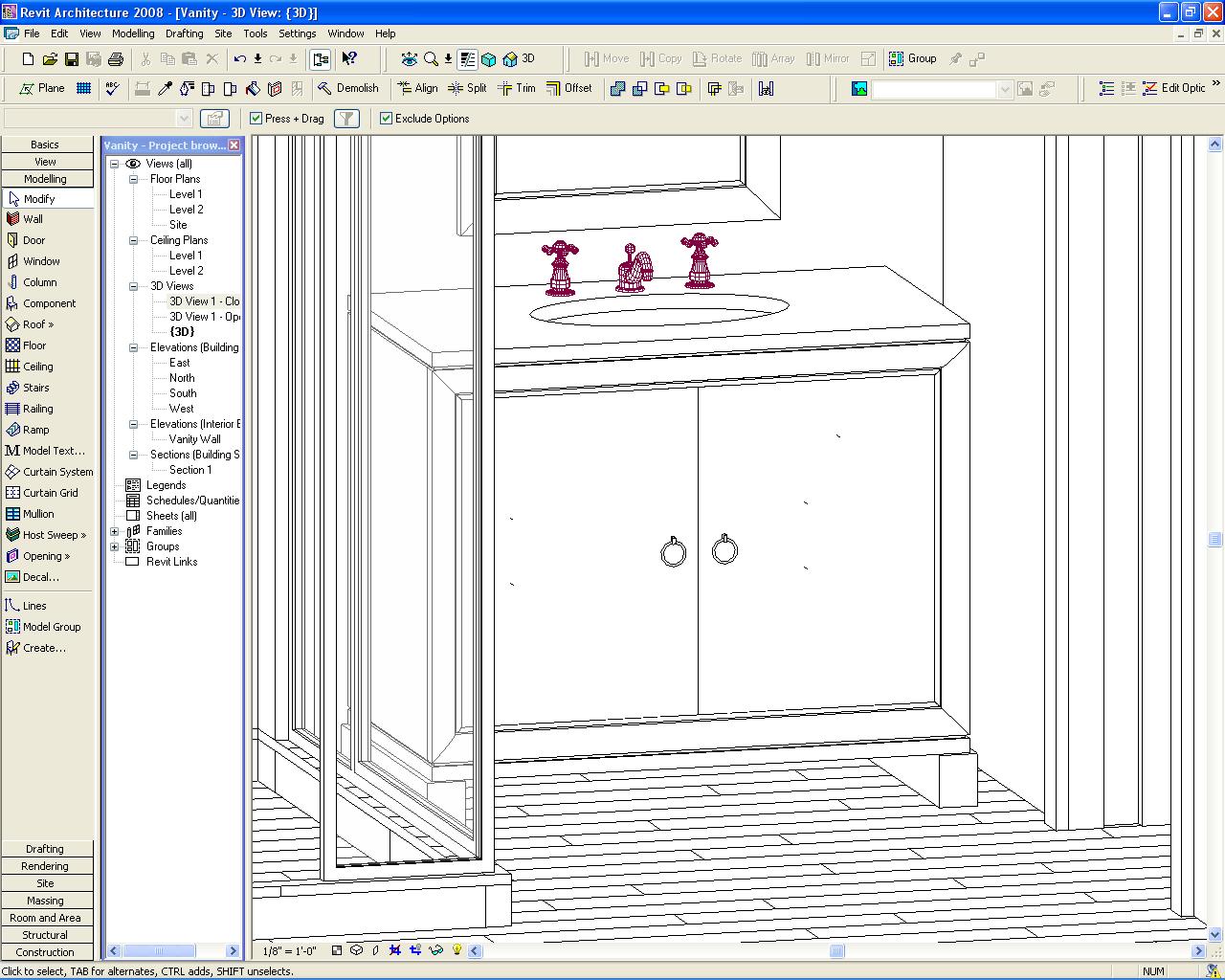Choose the Curtain Grid tool
The height and width of the screenshot is (980, 1225).
click(x=50, y=493)
